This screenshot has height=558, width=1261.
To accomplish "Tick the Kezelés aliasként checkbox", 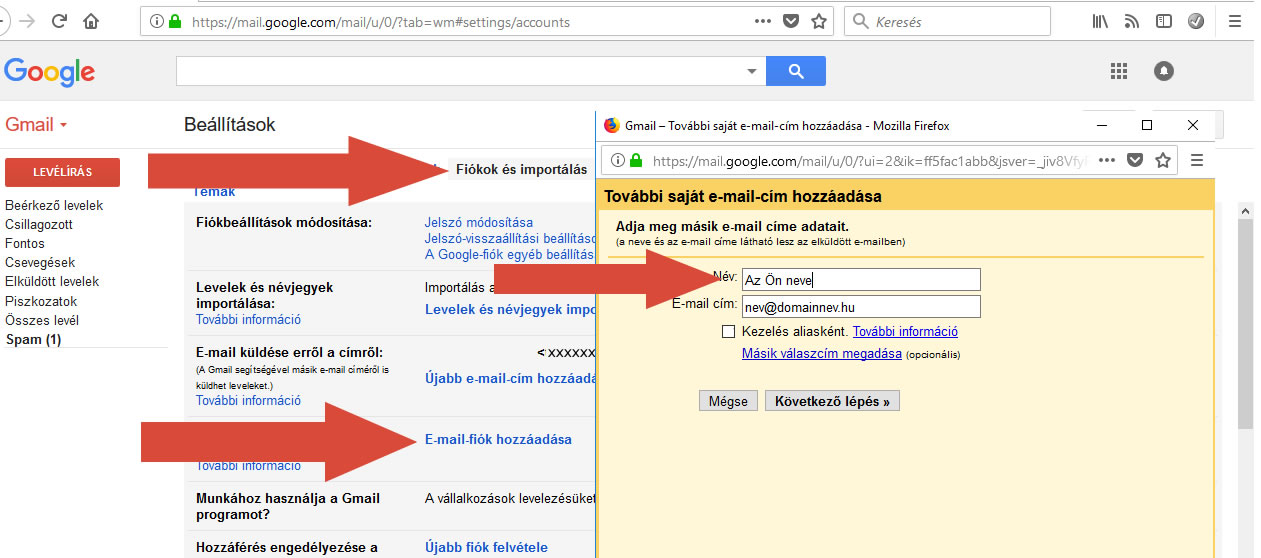I will (728, 331).
